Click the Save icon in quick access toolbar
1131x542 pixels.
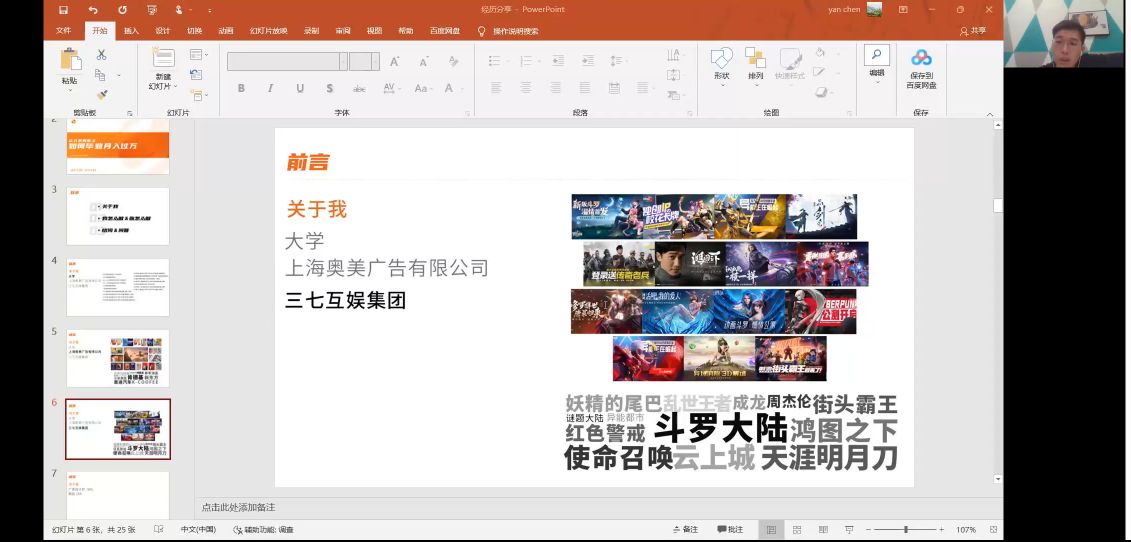tap(63, 10)
